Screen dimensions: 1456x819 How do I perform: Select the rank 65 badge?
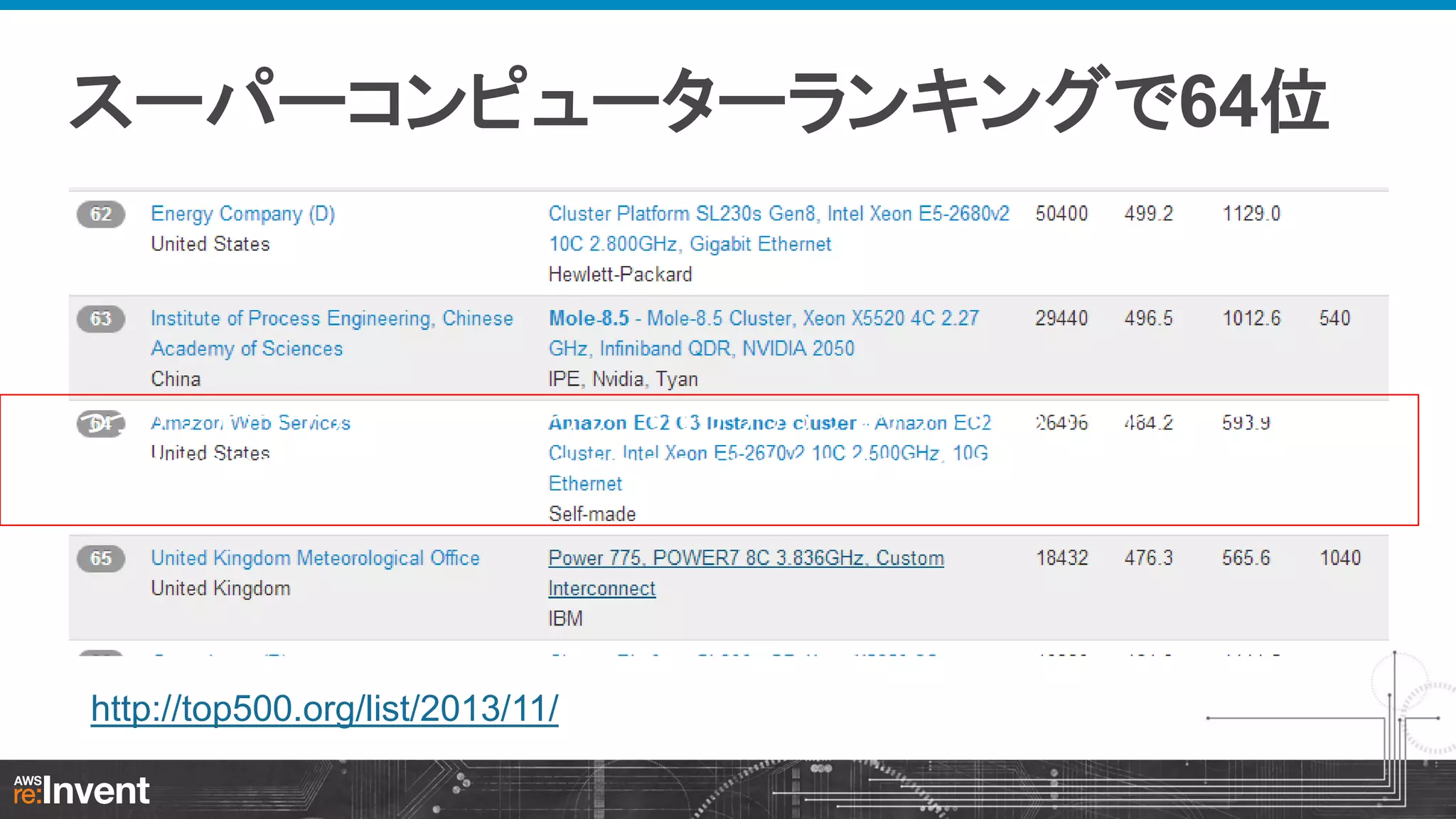(x=101, y=558)
